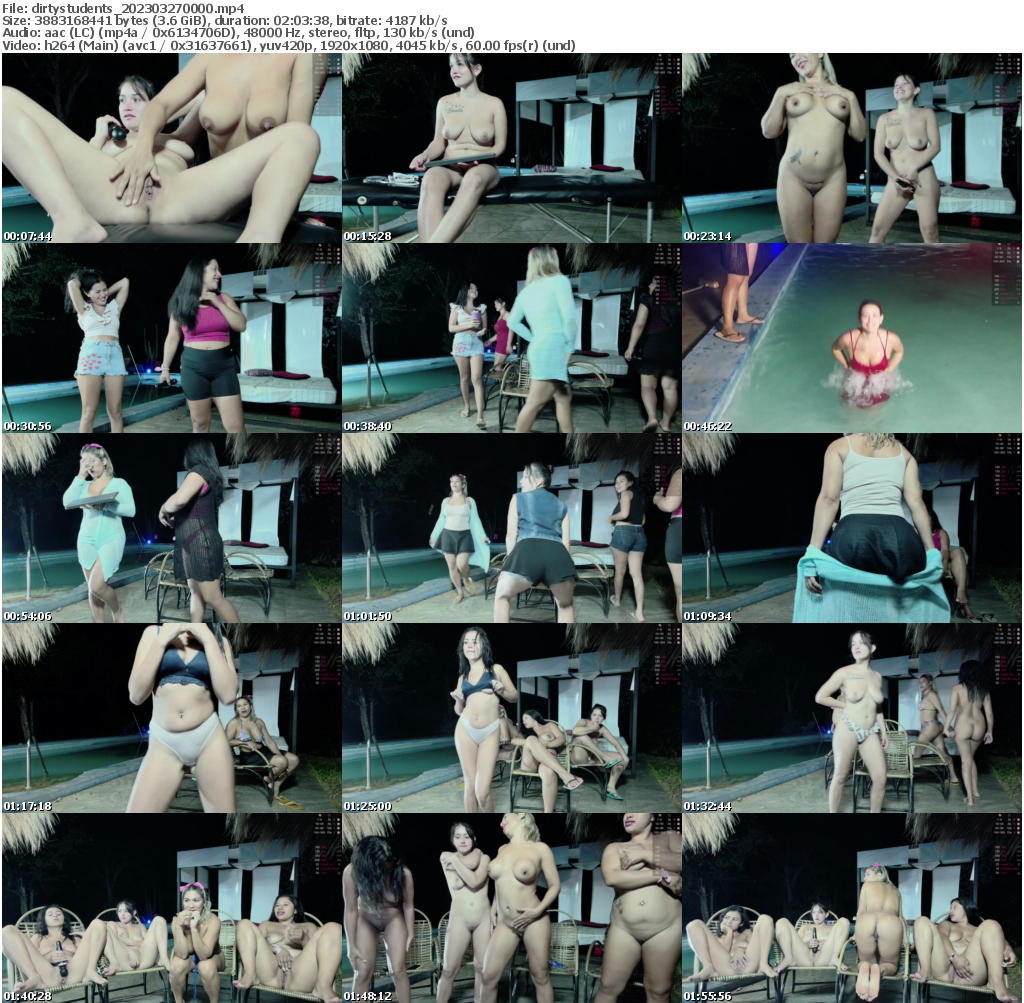1024x1003 pixels.
Task: Click the thumbnail marked 00:54:06
Action: pyautogui.click(x=171, y=528)
